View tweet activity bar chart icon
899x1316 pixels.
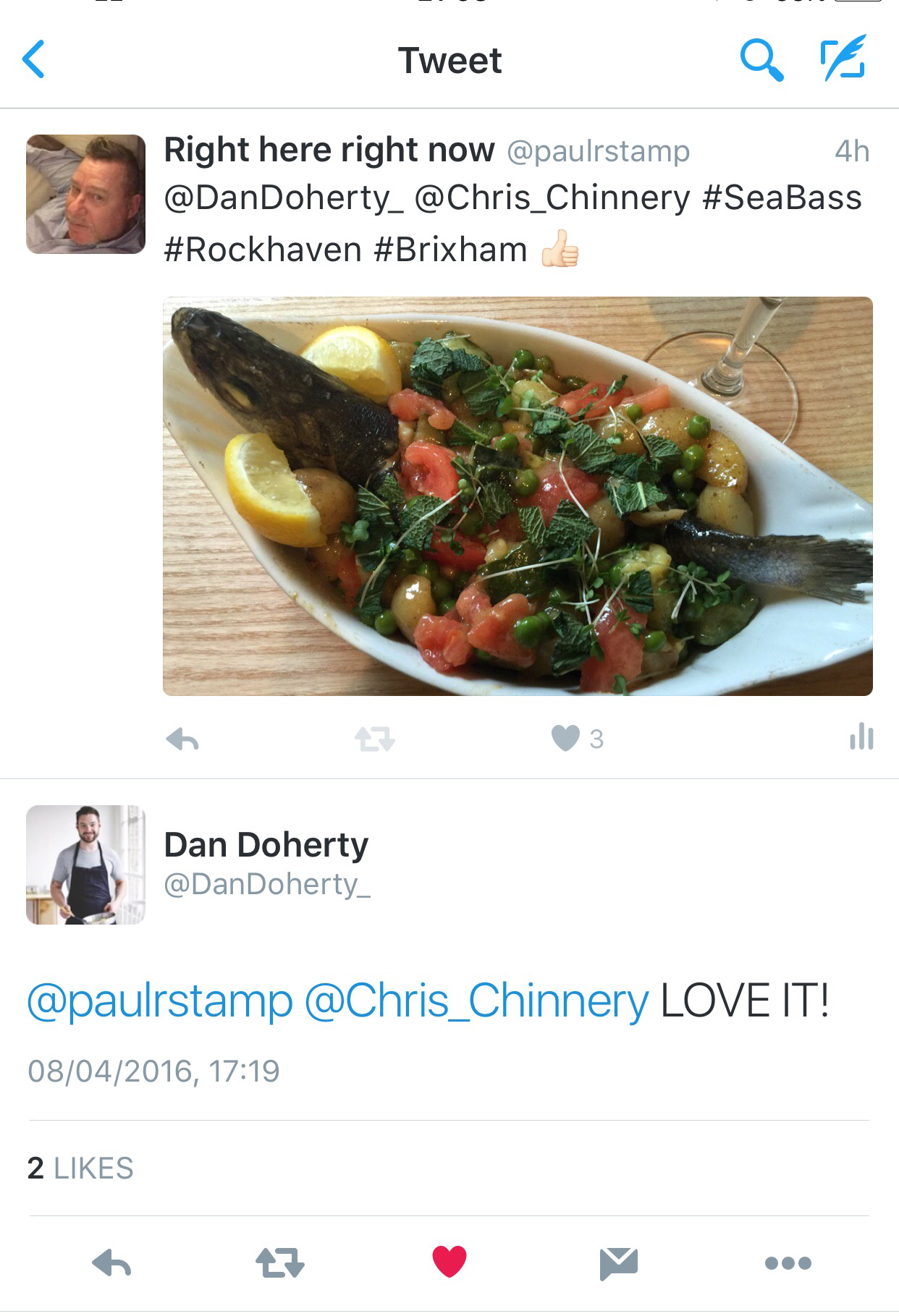(x=861, y=737)
